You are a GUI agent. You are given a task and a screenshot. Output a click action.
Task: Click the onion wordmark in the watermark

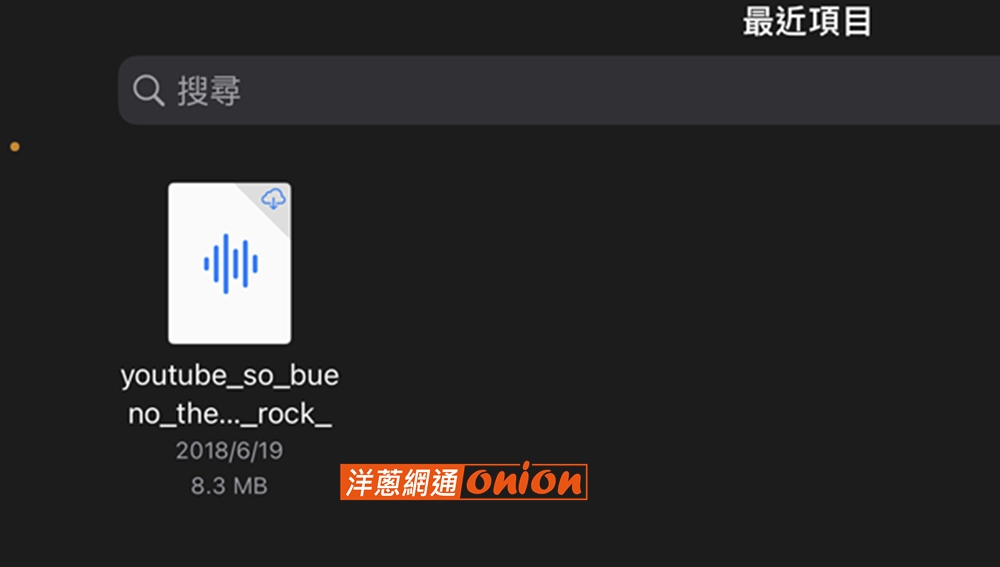pos(524,481)
